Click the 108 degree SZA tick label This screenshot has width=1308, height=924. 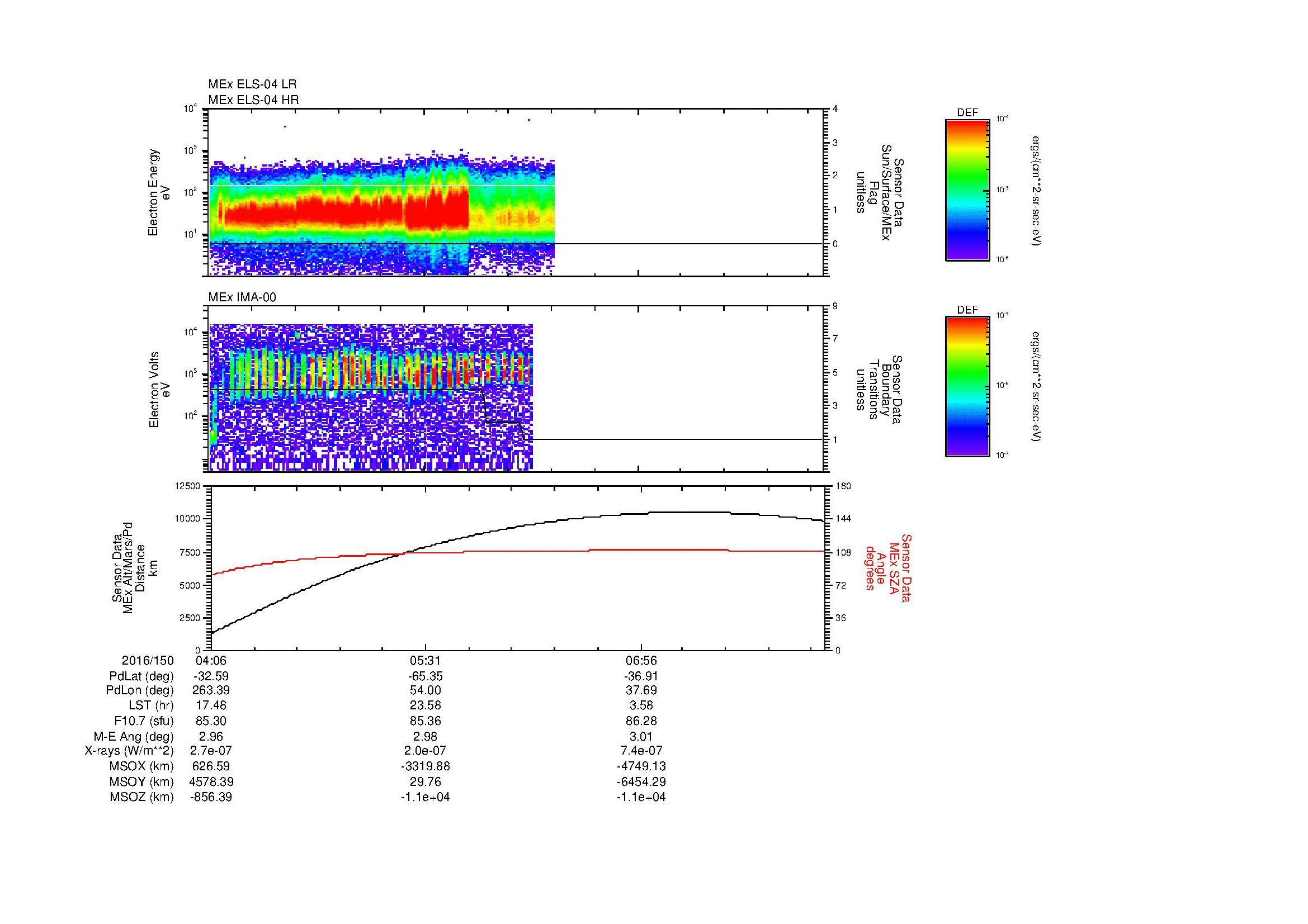coord(843,552)
